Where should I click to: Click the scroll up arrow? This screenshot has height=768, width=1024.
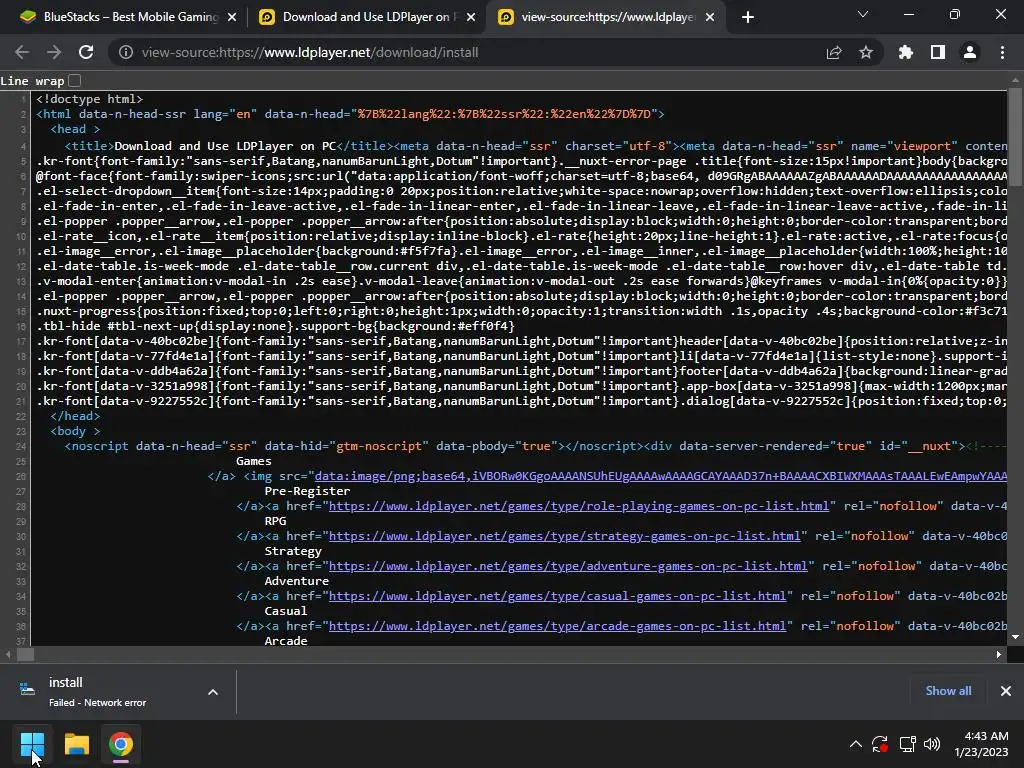[1015, 80]
